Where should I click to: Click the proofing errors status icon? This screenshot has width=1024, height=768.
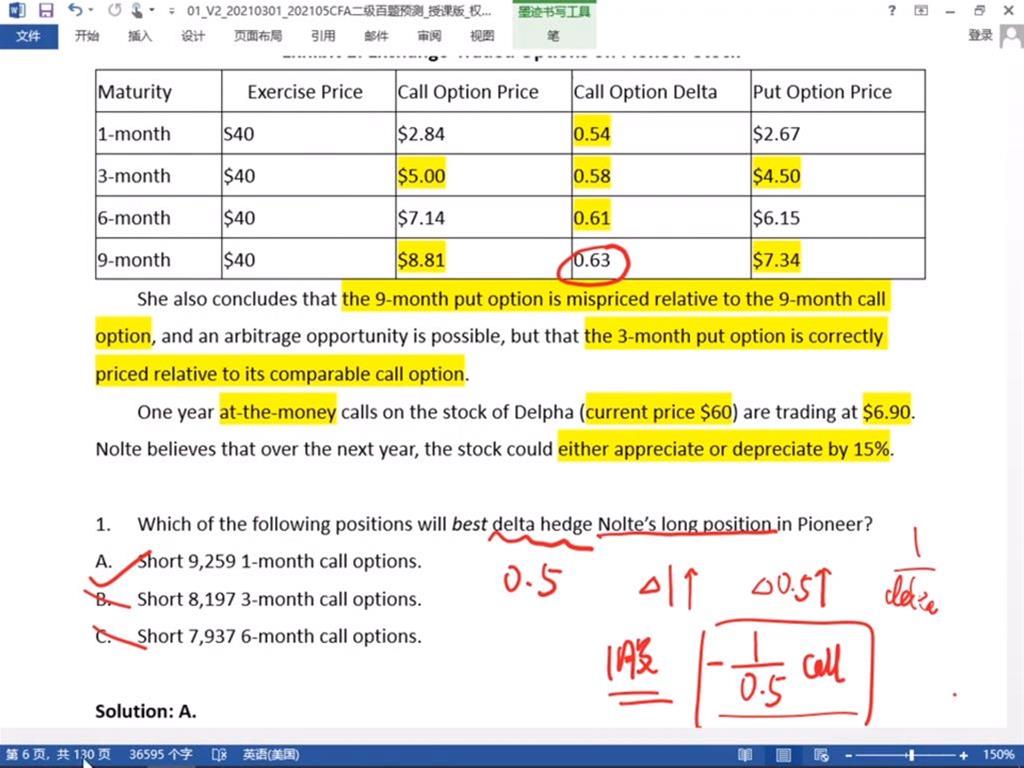tap(219, 755)
